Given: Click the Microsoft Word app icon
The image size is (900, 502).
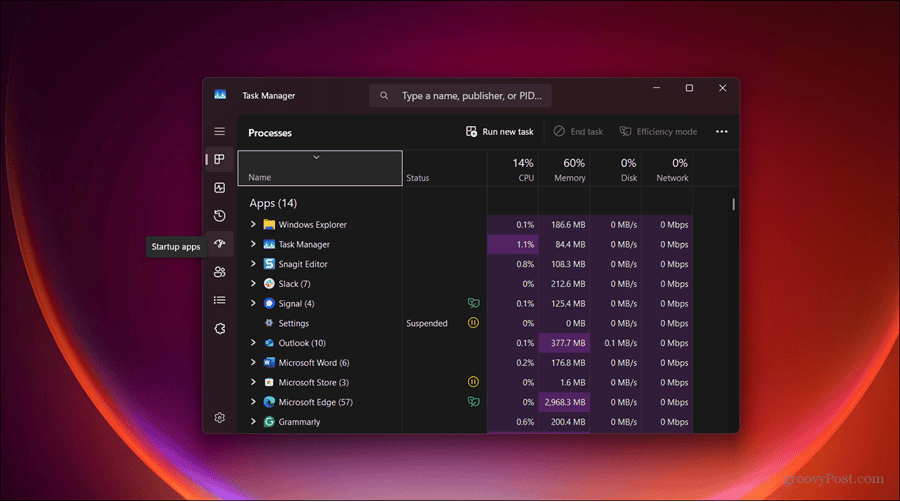Looking at the screenshot, I should [x=269, y=363].
